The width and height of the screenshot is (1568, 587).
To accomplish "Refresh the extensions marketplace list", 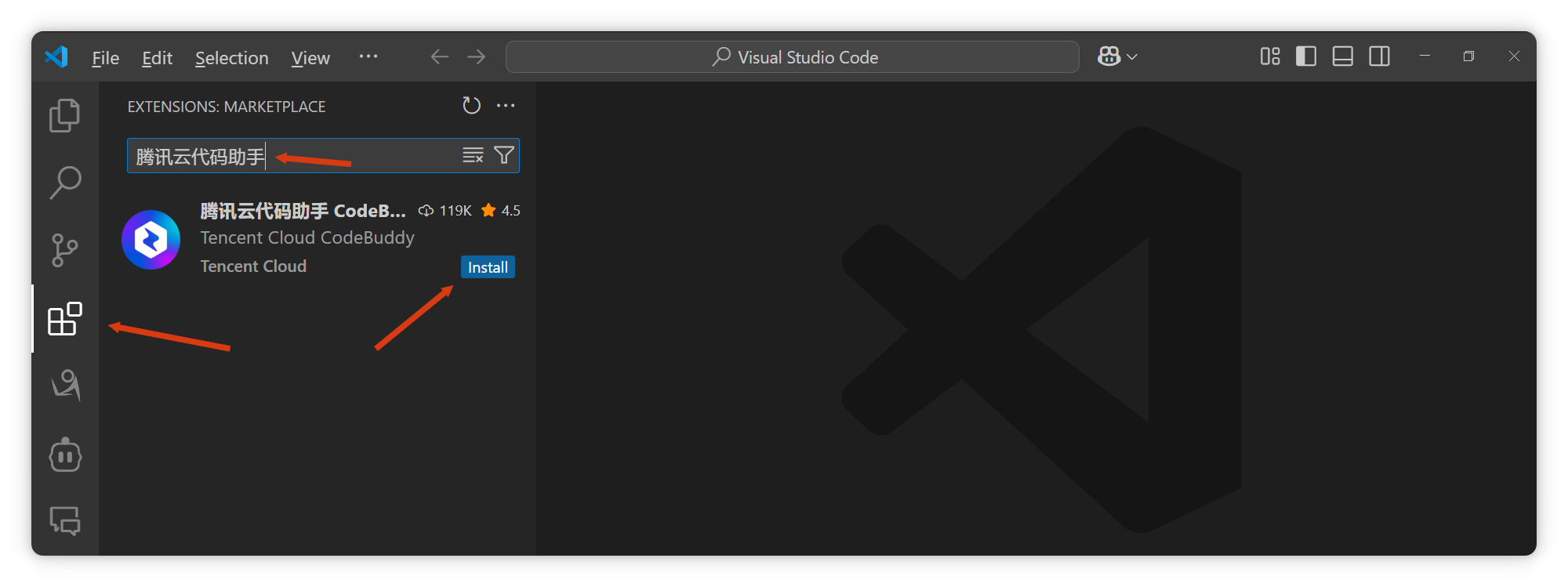I will click(x=470, y=105).
